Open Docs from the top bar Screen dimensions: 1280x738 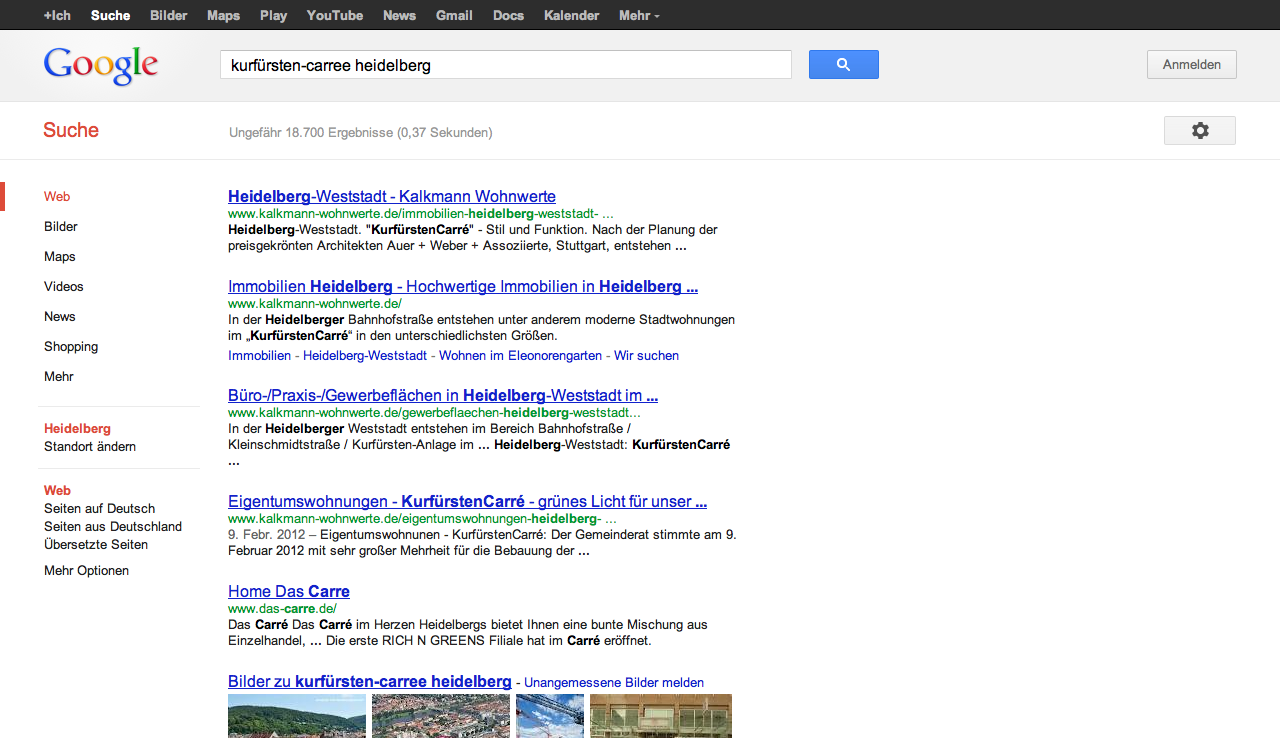[x=509, y=15]
